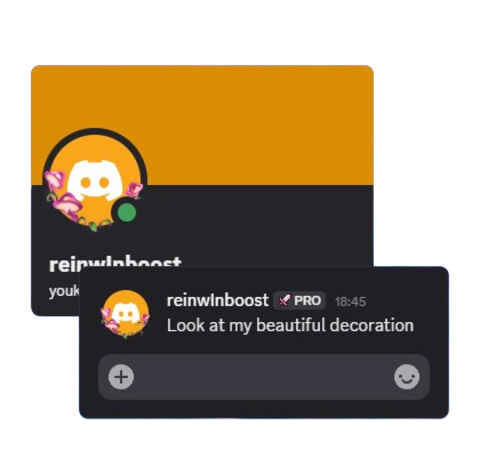Click the reinwlnboost display name on profile card
The image size is (480, 450).
(115, 262)
